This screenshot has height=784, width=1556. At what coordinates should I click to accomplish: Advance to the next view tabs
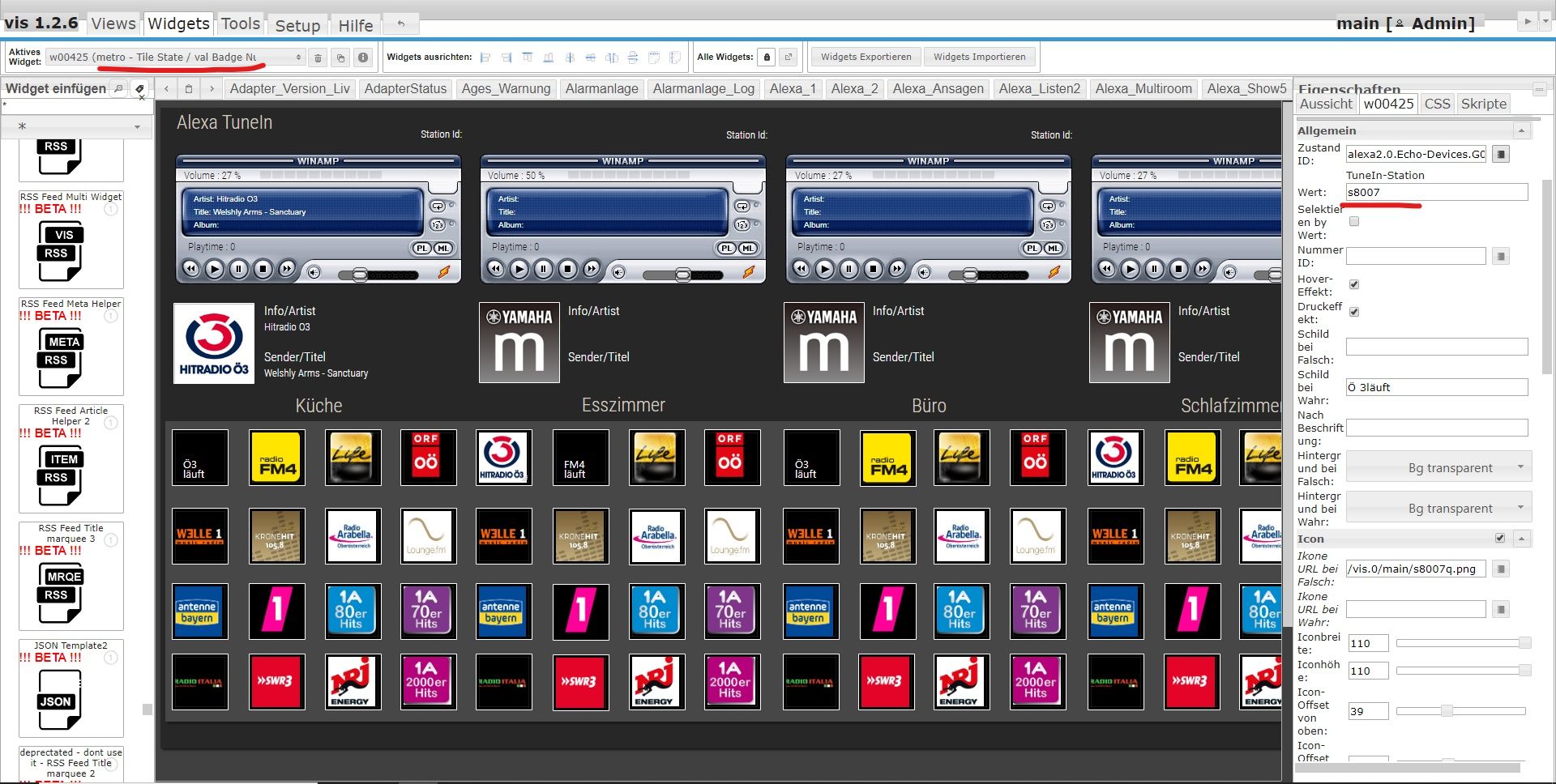[212, 88]
